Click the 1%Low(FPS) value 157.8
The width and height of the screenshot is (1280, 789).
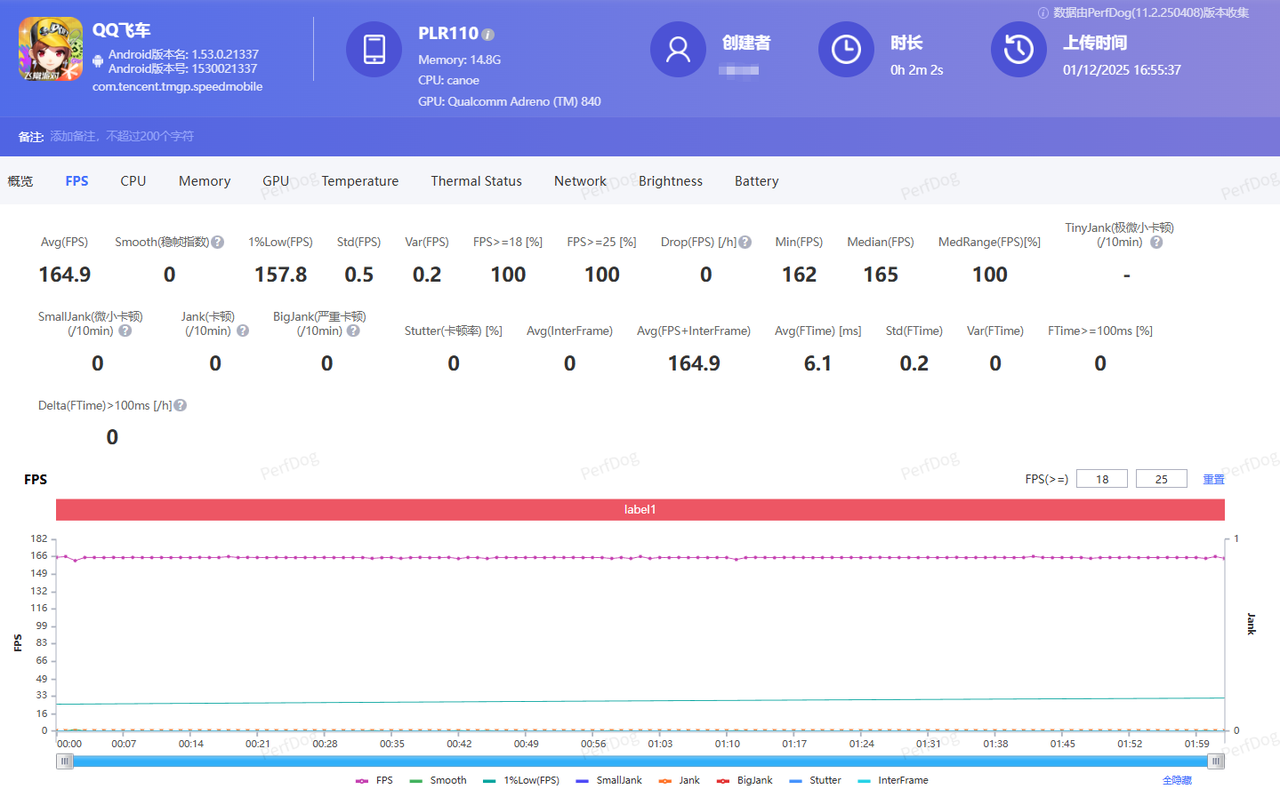point(280,274)
